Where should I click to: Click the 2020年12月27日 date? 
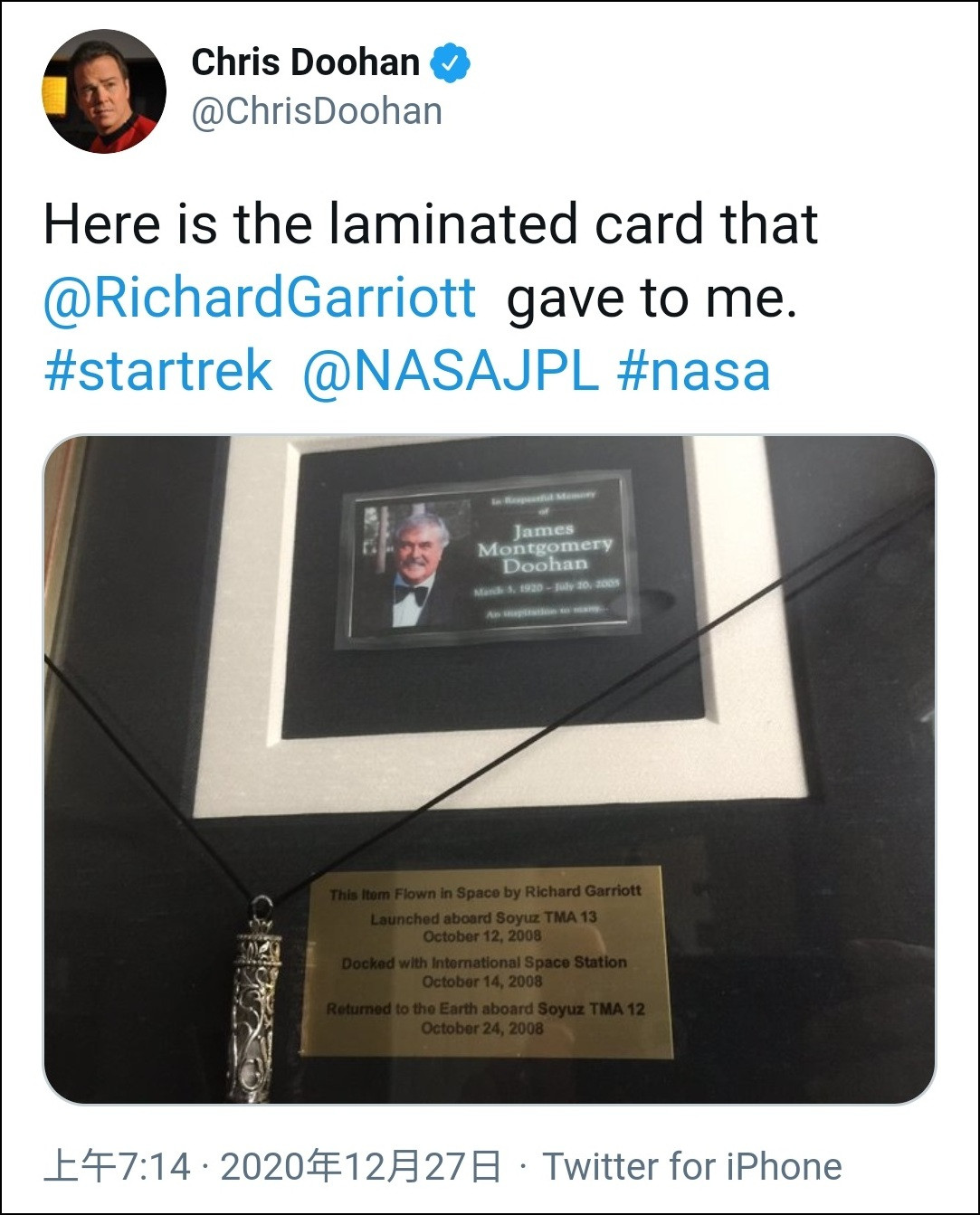(361, 1166)
